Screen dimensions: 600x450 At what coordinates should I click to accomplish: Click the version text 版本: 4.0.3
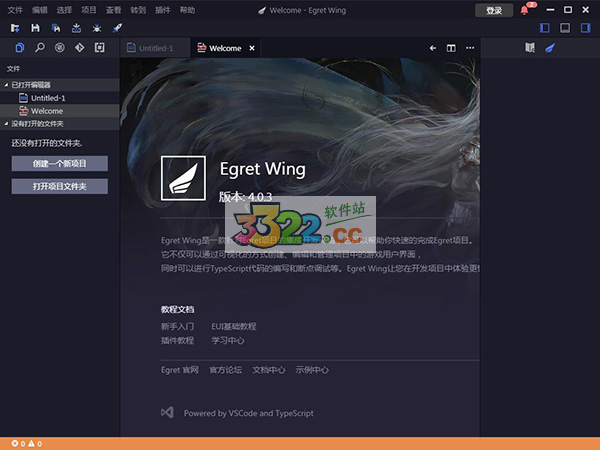pyautogui.click(x=245, y=197)
